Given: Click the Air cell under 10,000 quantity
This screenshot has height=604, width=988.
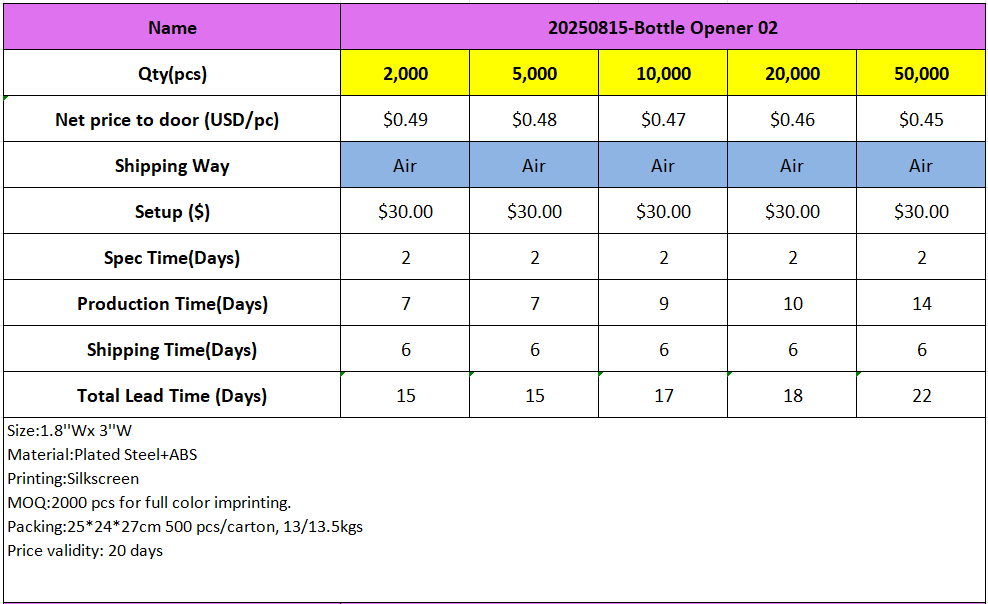Looking at the screenshot, I should [x=663, y=166].
